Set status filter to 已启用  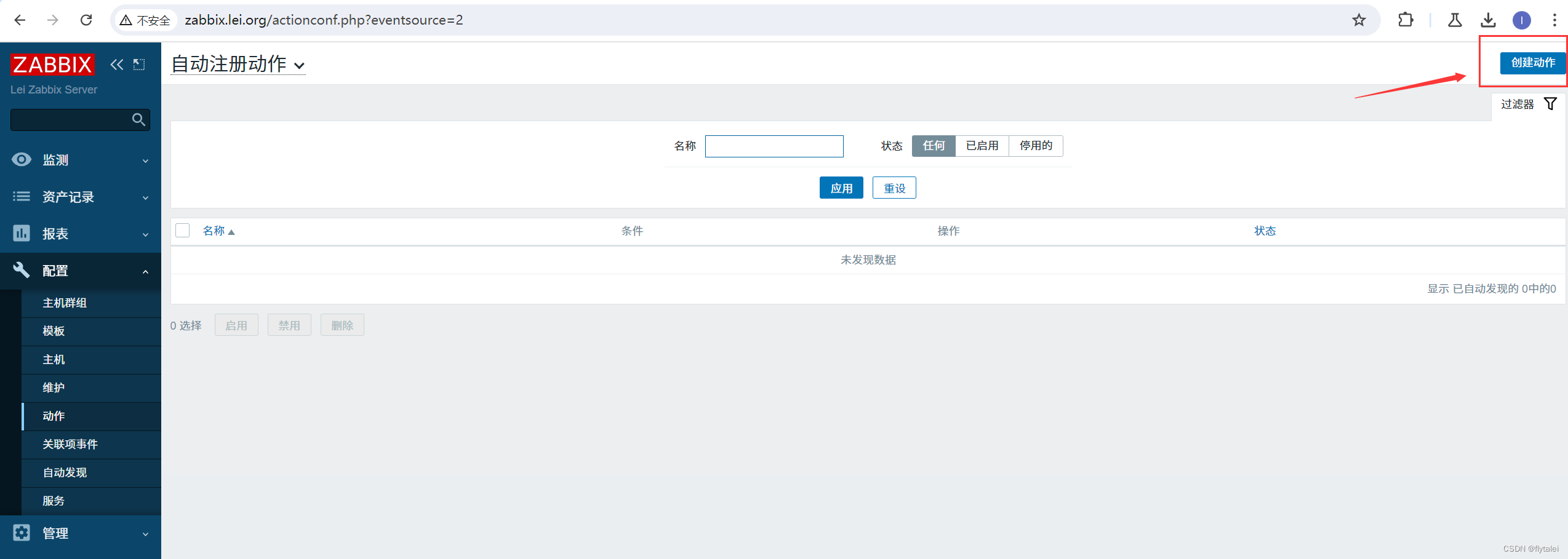pyautogui.click(x=982, y=146)
